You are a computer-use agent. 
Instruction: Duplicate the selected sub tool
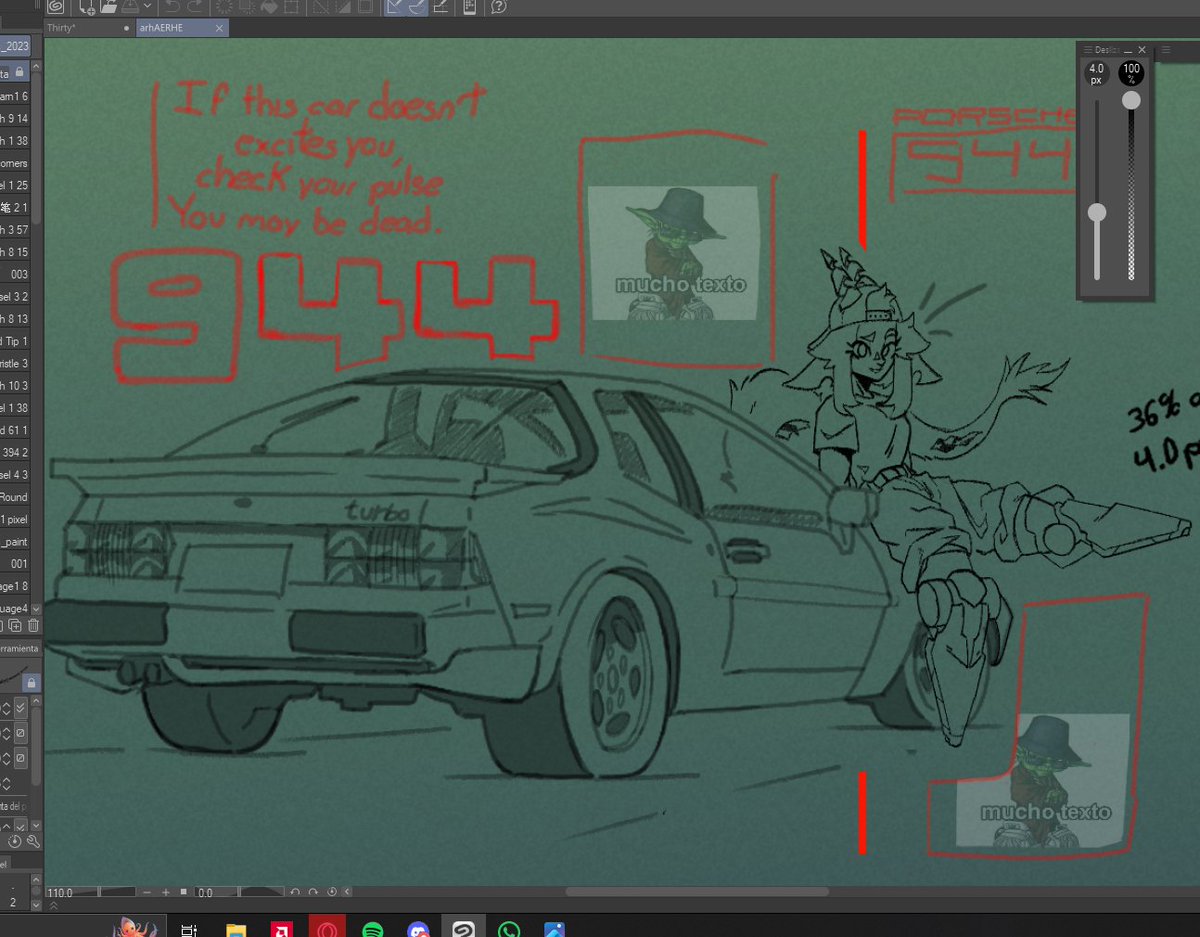tap(15, 626)
